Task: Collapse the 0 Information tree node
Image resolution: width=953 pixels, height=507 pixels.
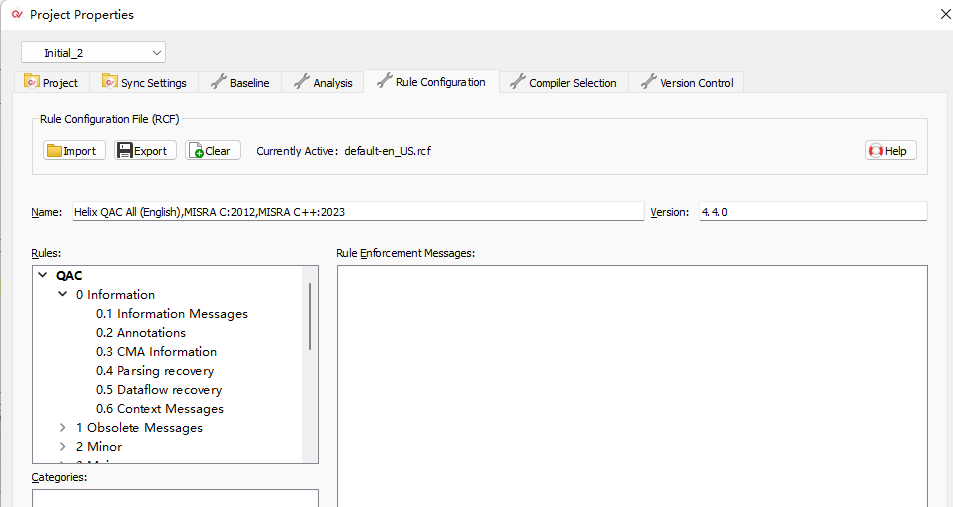Action: tap(63, 295)
